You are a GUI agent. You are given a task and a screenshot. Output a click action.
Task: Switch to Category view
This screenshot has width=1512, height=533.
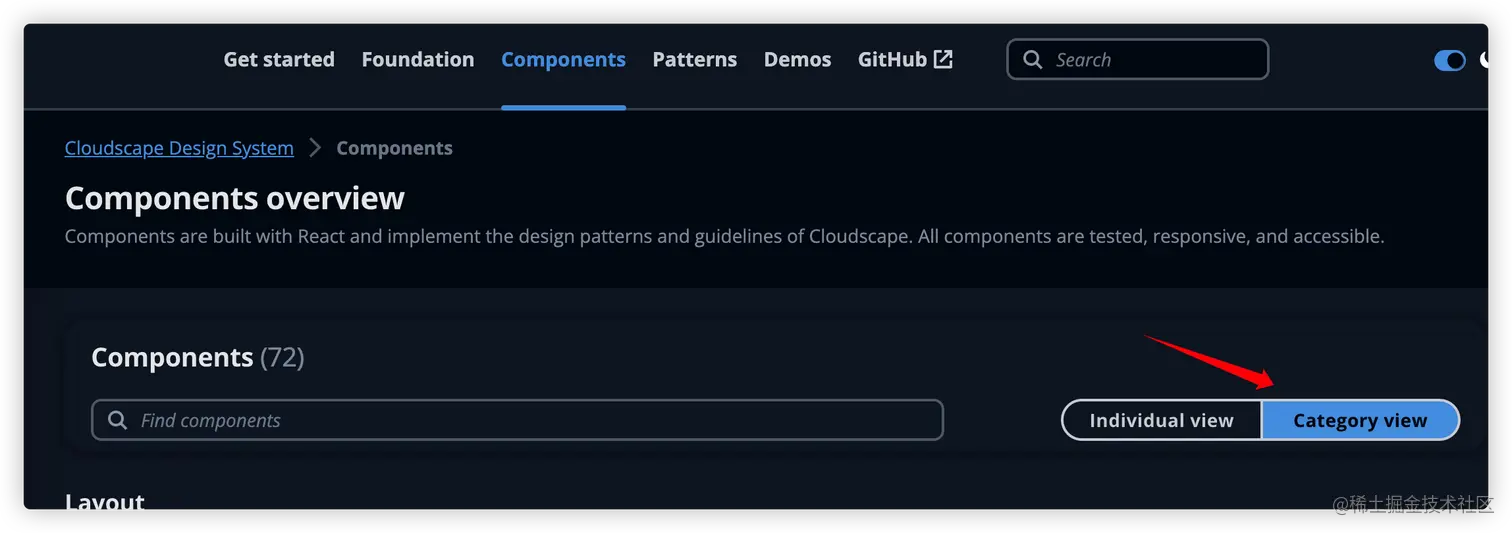(1360, 420)
